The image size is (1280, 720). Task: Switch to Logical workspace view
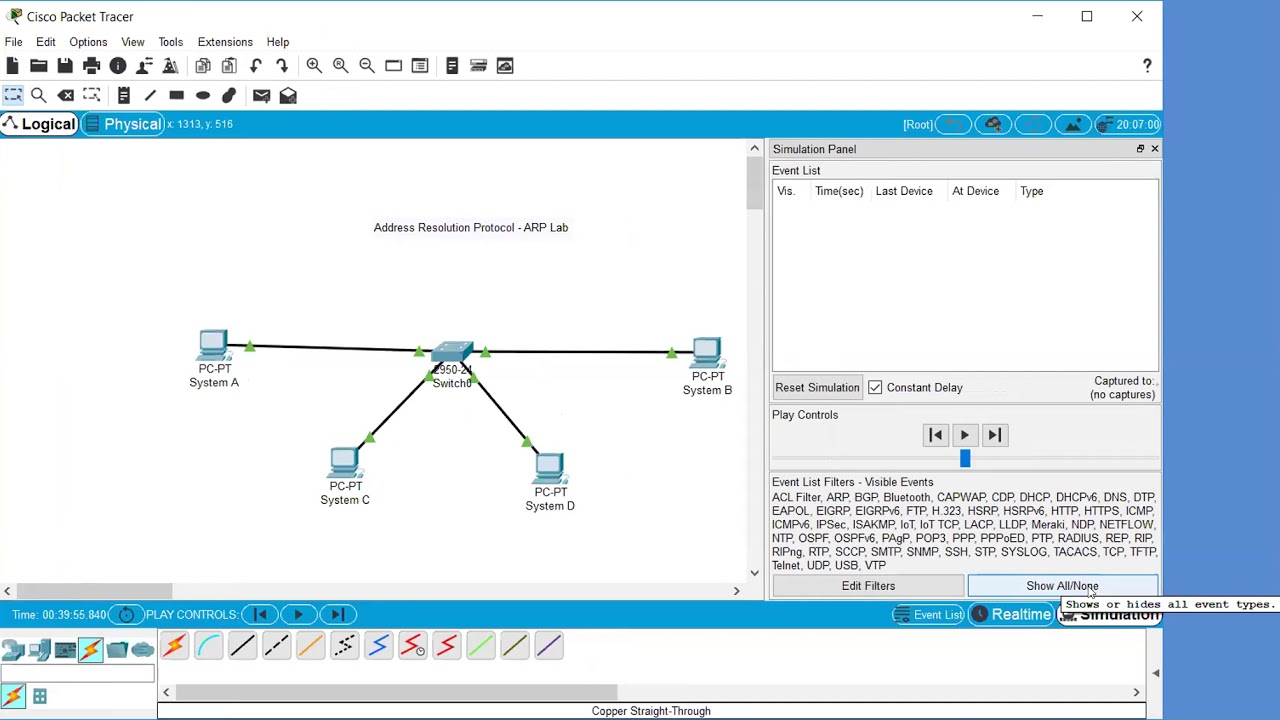coord(39,124)
